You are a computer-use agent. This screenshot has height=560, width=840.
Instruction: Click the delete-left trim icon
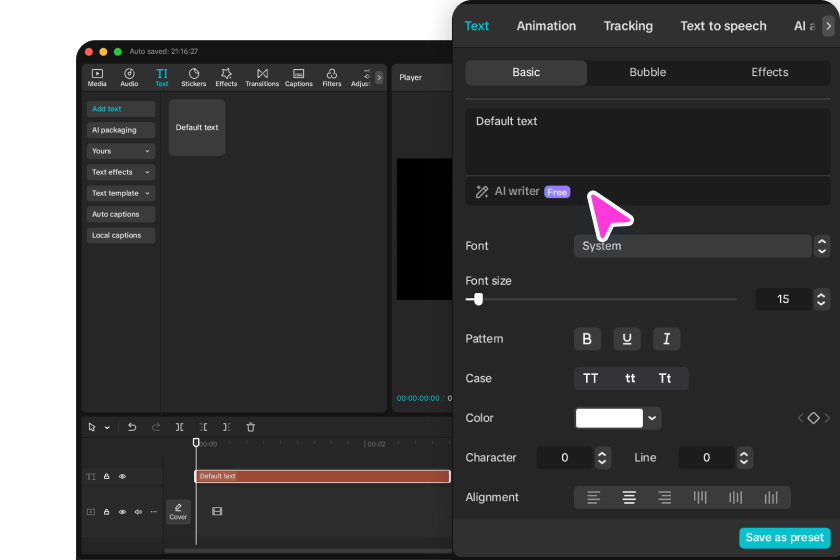click(203, 427)
